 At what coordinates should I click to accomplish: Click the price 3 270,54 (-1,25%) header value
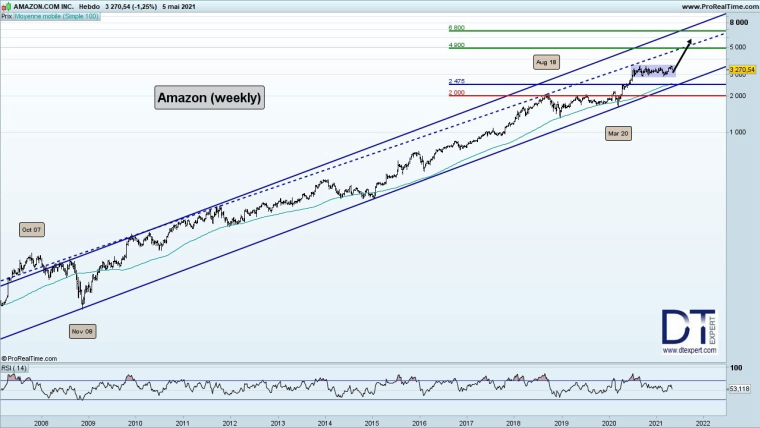tap(131, 7)
